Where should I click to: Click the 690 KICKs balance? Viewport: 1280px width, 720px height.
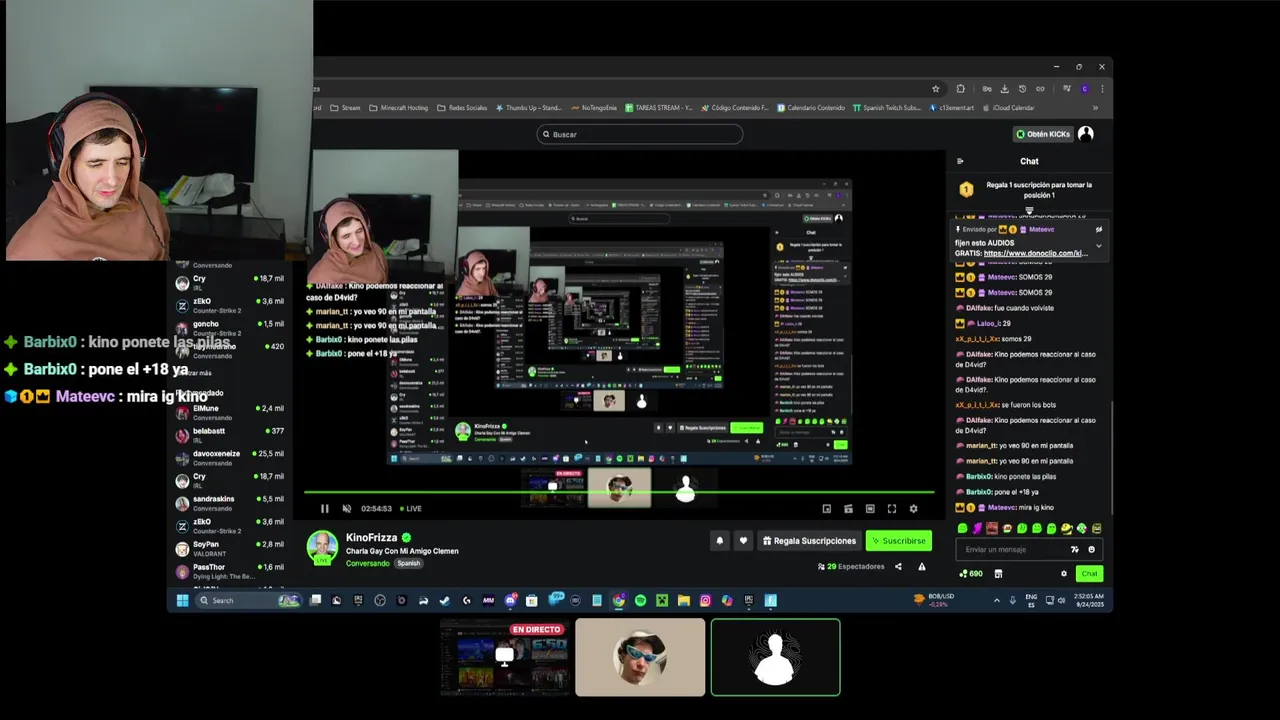tap(971, 574)
